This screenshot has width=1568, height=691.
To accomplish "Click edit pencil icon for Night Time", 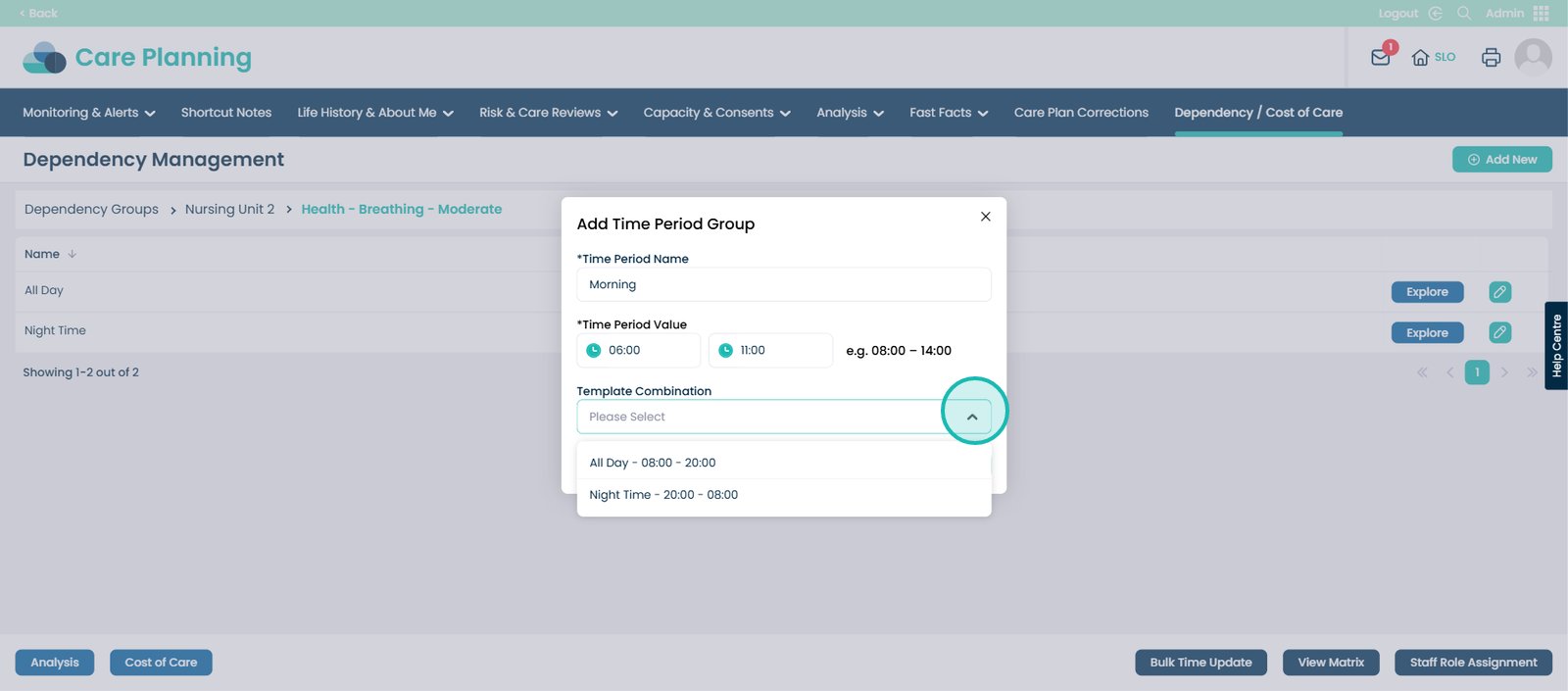I will click(1499, 333).
